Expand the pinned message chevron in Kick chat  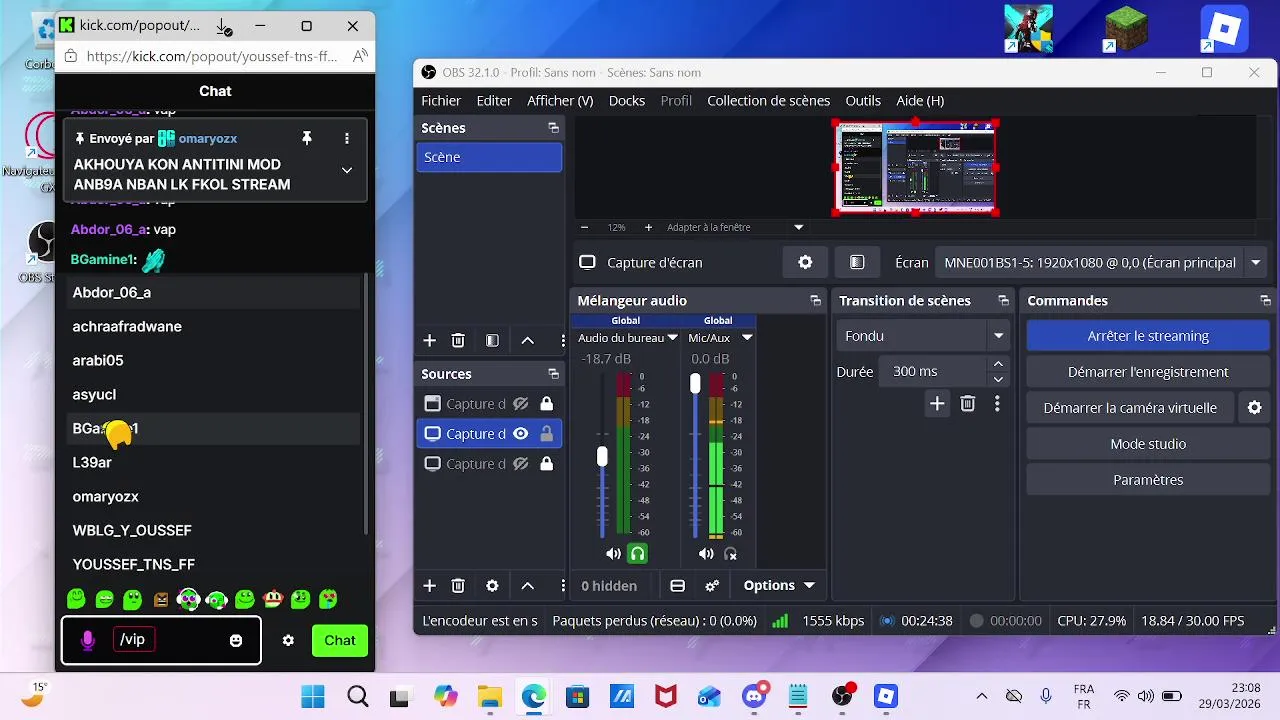click(x=347, y=170)
